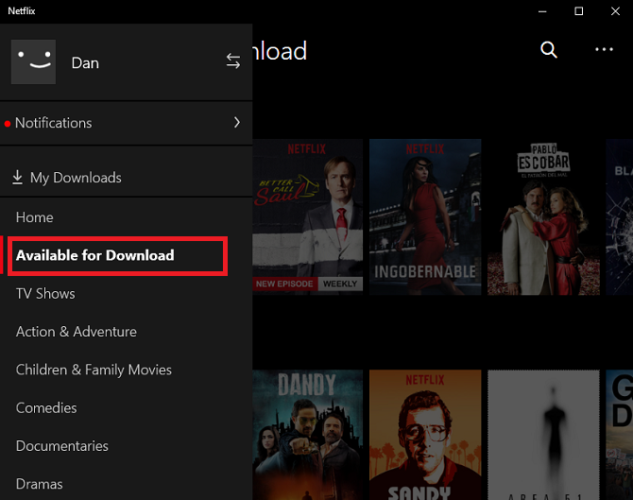Click the switch profile arrows icon
633x500 pixels.
233,61
